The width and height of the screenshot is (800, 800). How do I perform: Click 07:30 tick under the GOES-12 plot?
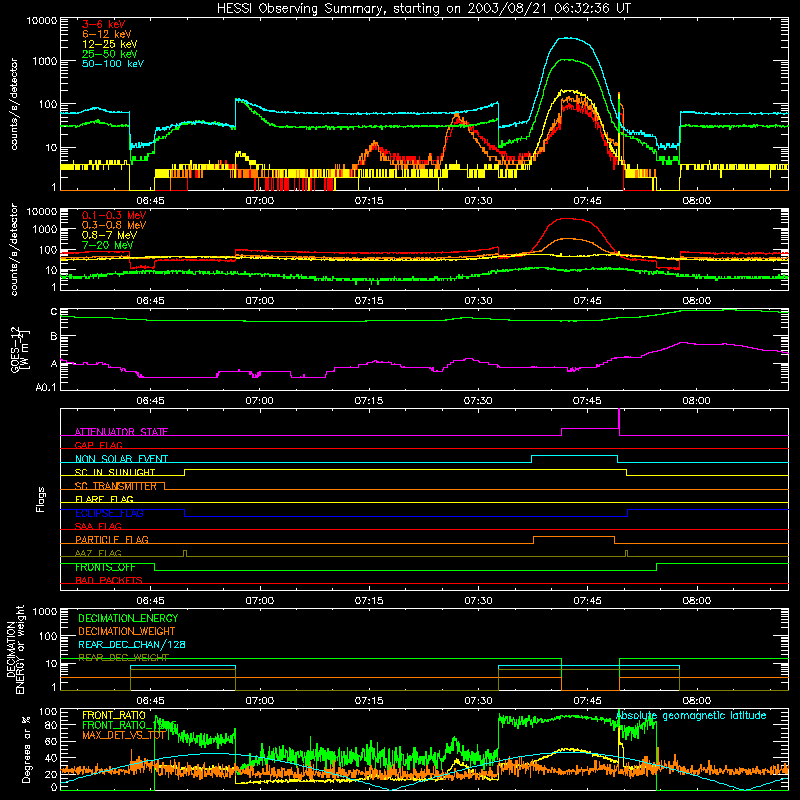pos(478,401)
